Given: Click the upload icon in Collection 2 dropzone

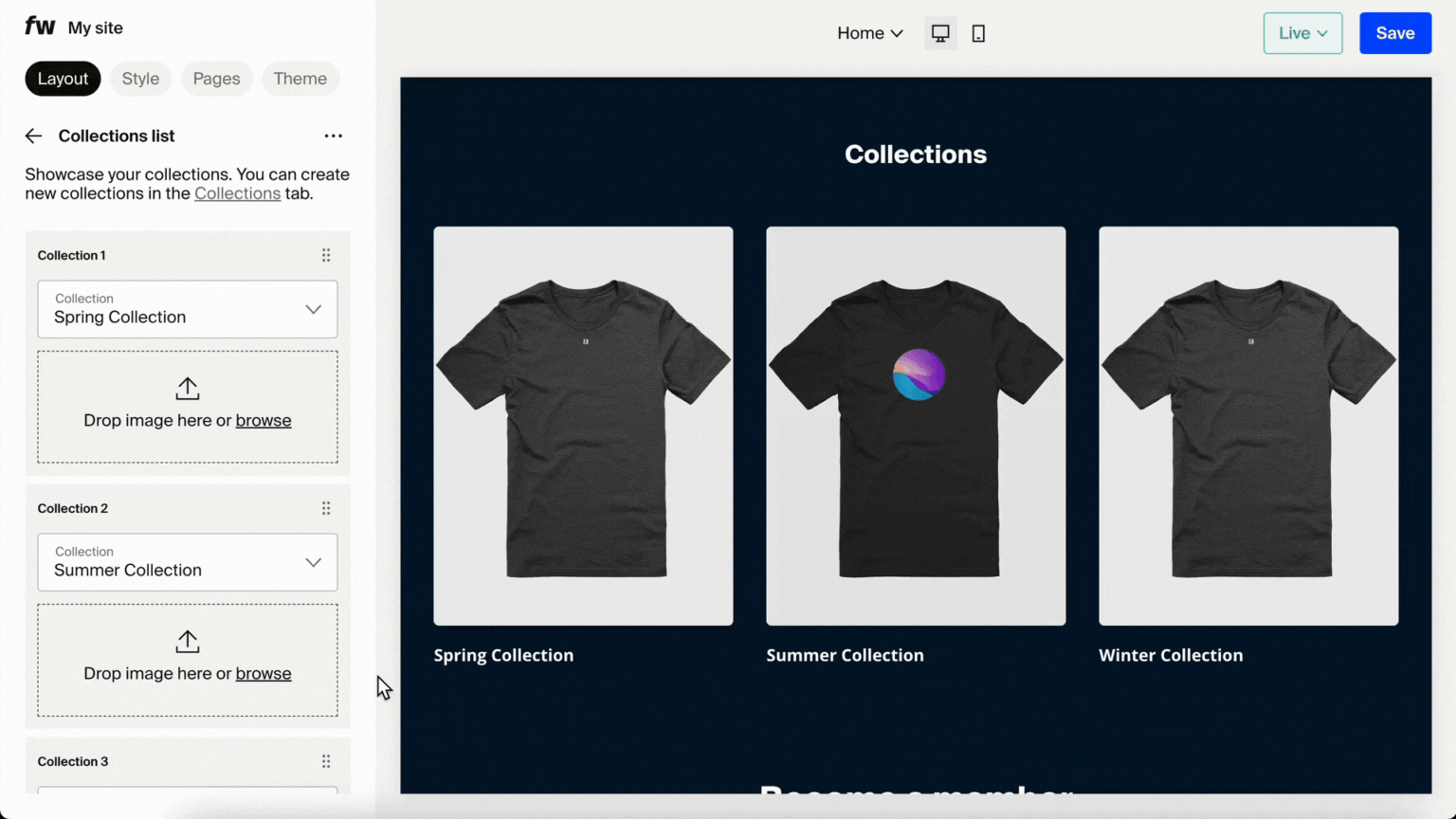Looking at the screenshot, I should 187,641.
